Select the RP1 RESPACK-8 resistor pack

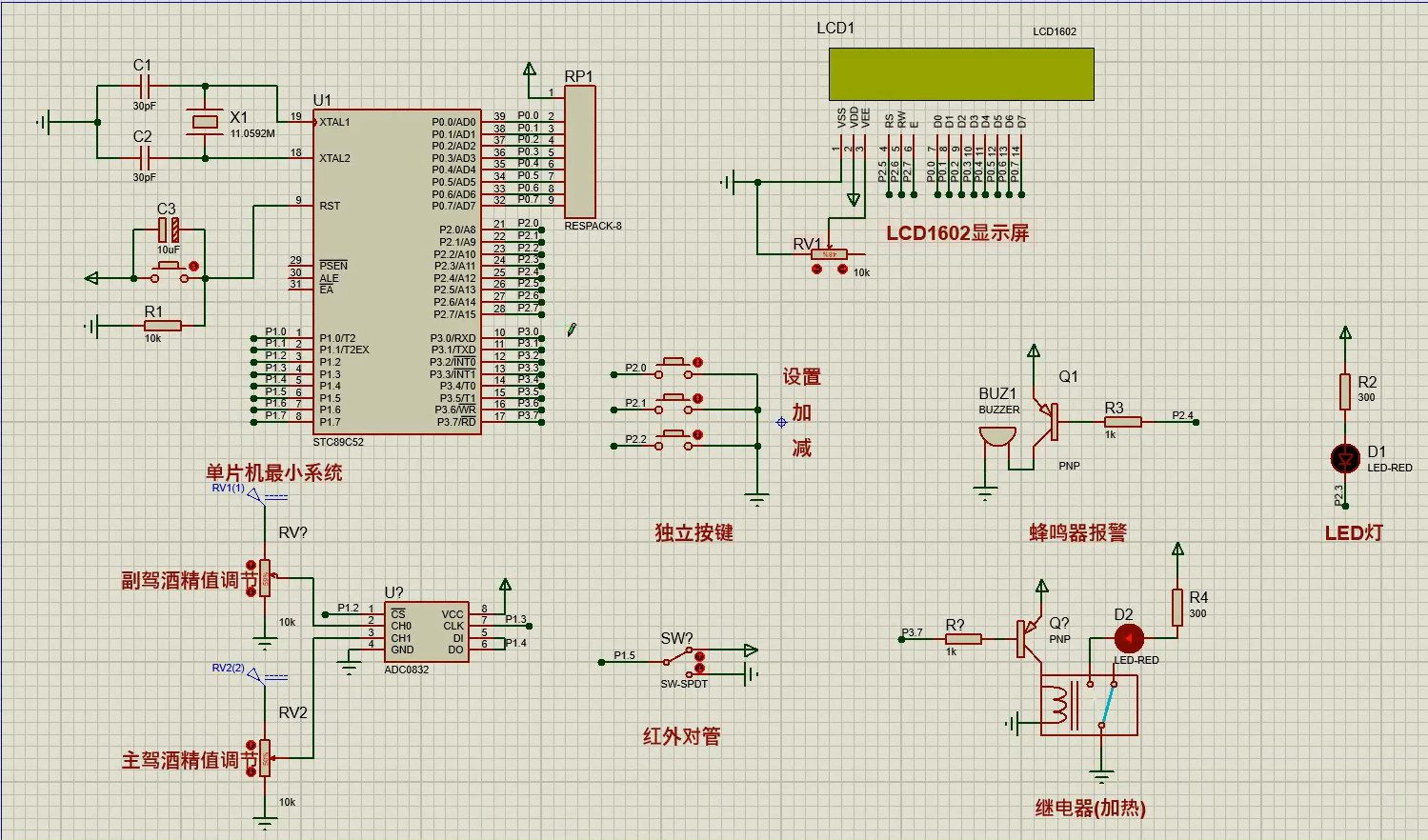pyautogui.click(x=580, y=152)
